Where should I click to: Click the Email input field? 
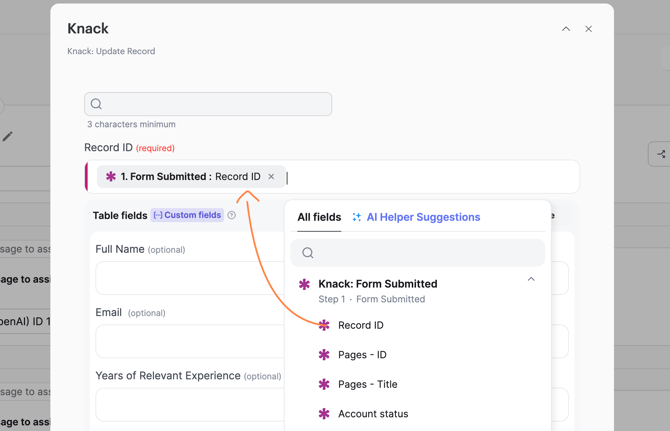188,341
